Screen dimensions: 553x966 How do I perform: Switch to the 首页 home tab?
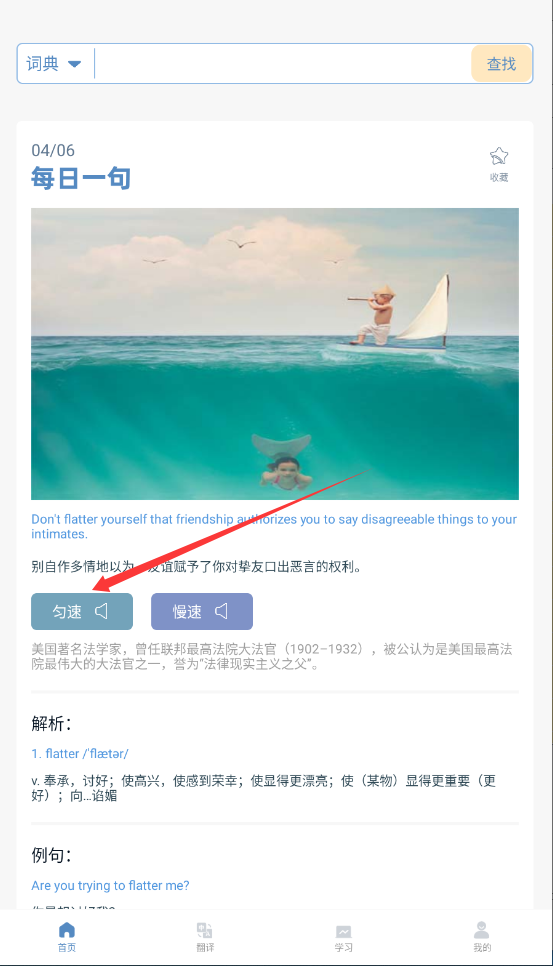pos(67,937)
